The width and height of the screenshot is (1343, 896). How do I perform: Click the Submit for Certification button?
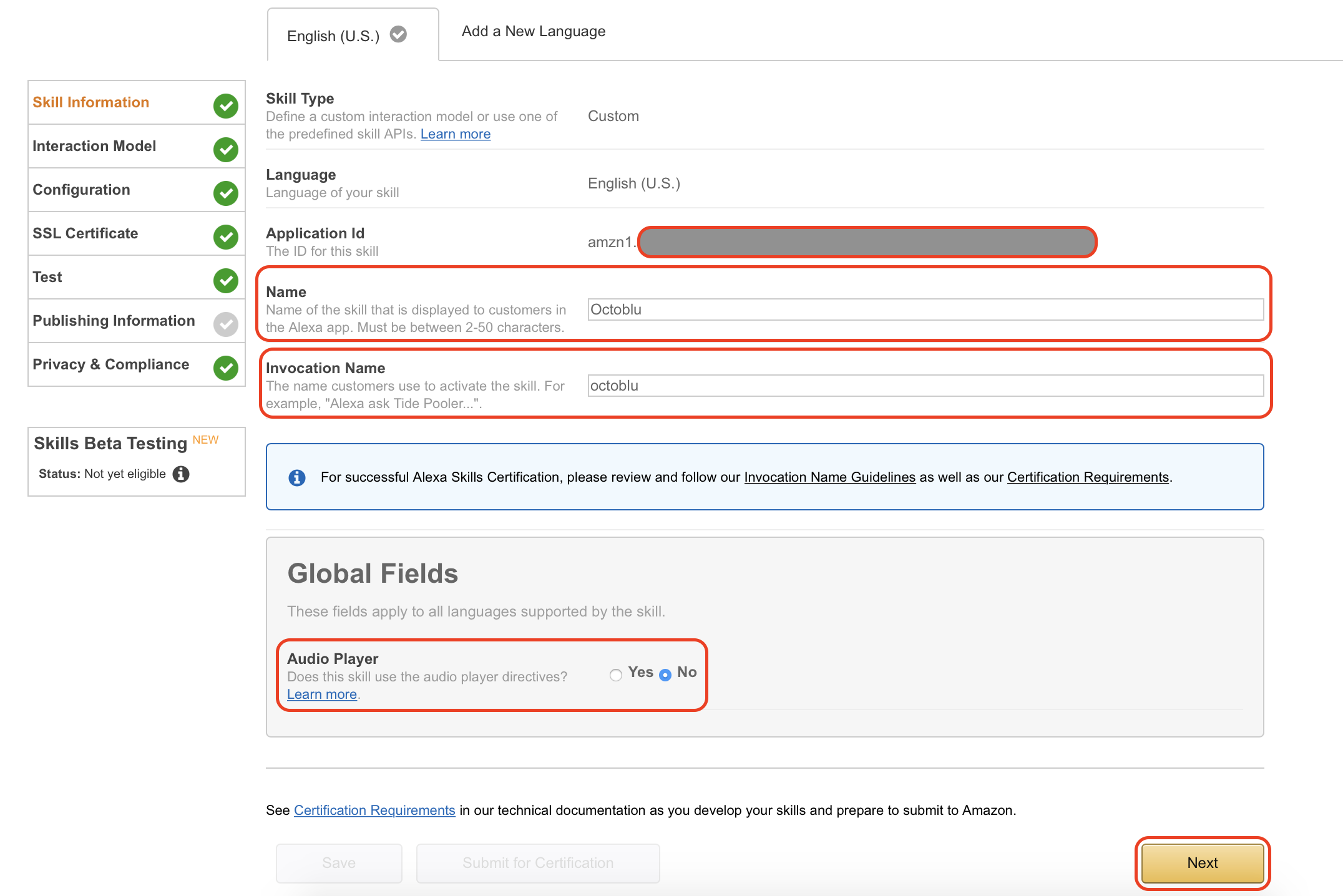tap(538, 863)
